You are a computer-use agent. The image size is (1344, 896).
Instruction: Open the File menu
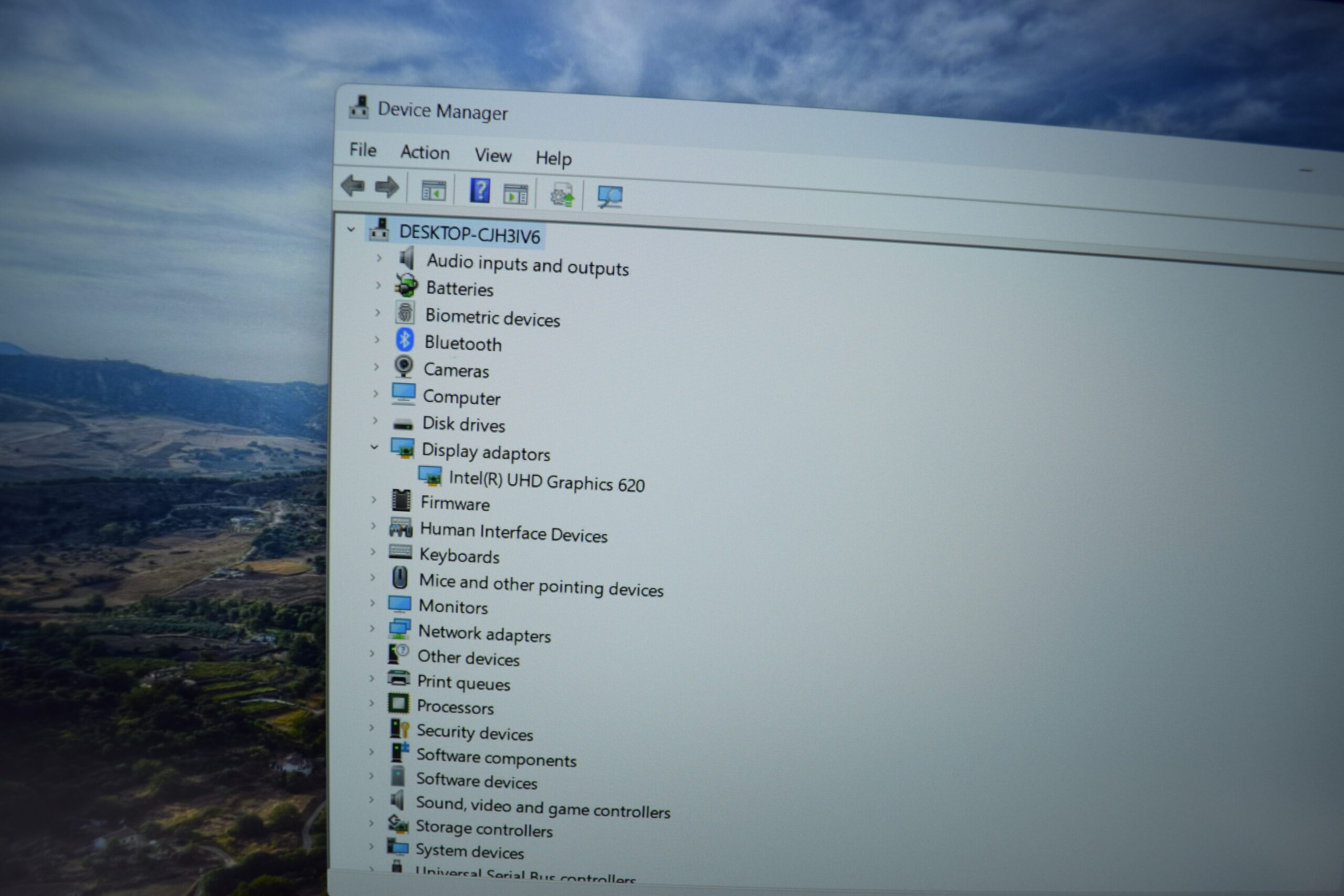click(x=363, y=150)
